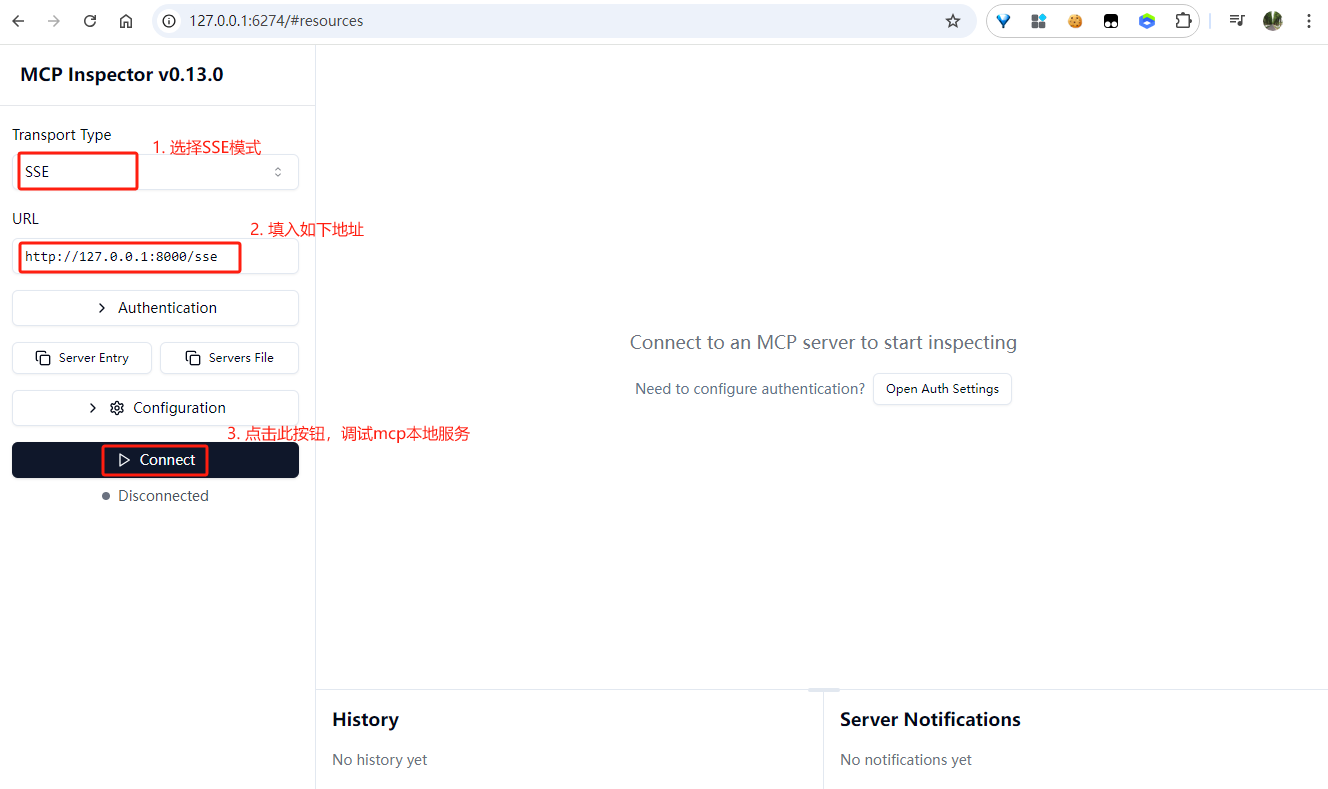1328x789 pixels.
Task: View site information icon in address bar
Action: coord(169,21)
